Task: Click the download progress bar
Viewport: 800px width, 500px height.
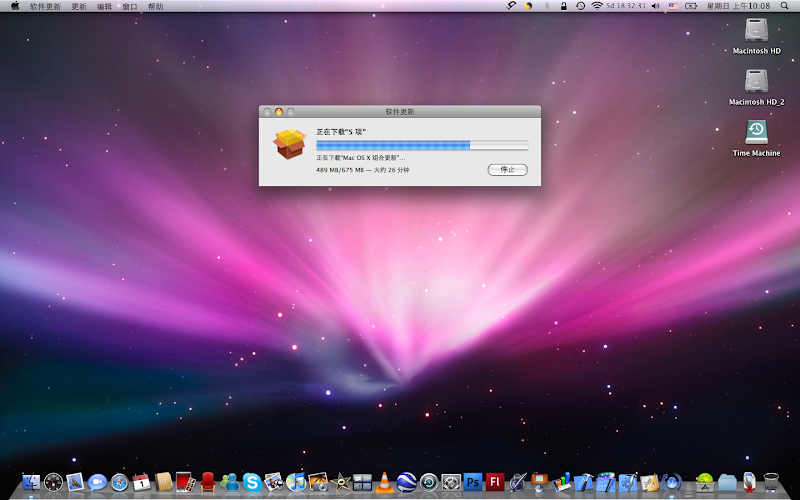Action: point(422,145)
